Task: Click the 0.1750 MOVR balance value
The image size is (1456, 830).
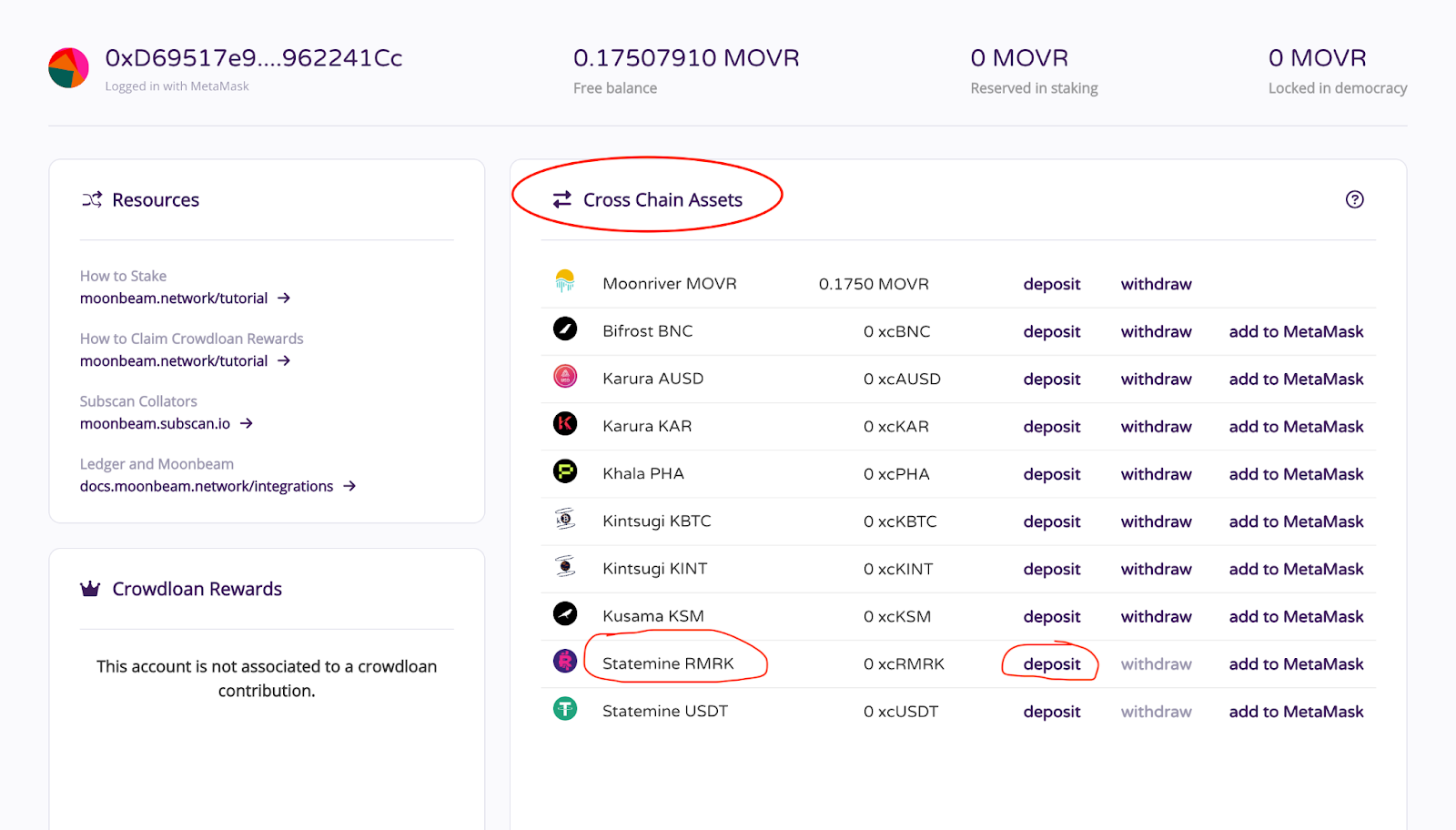Action: coord(874,284)
